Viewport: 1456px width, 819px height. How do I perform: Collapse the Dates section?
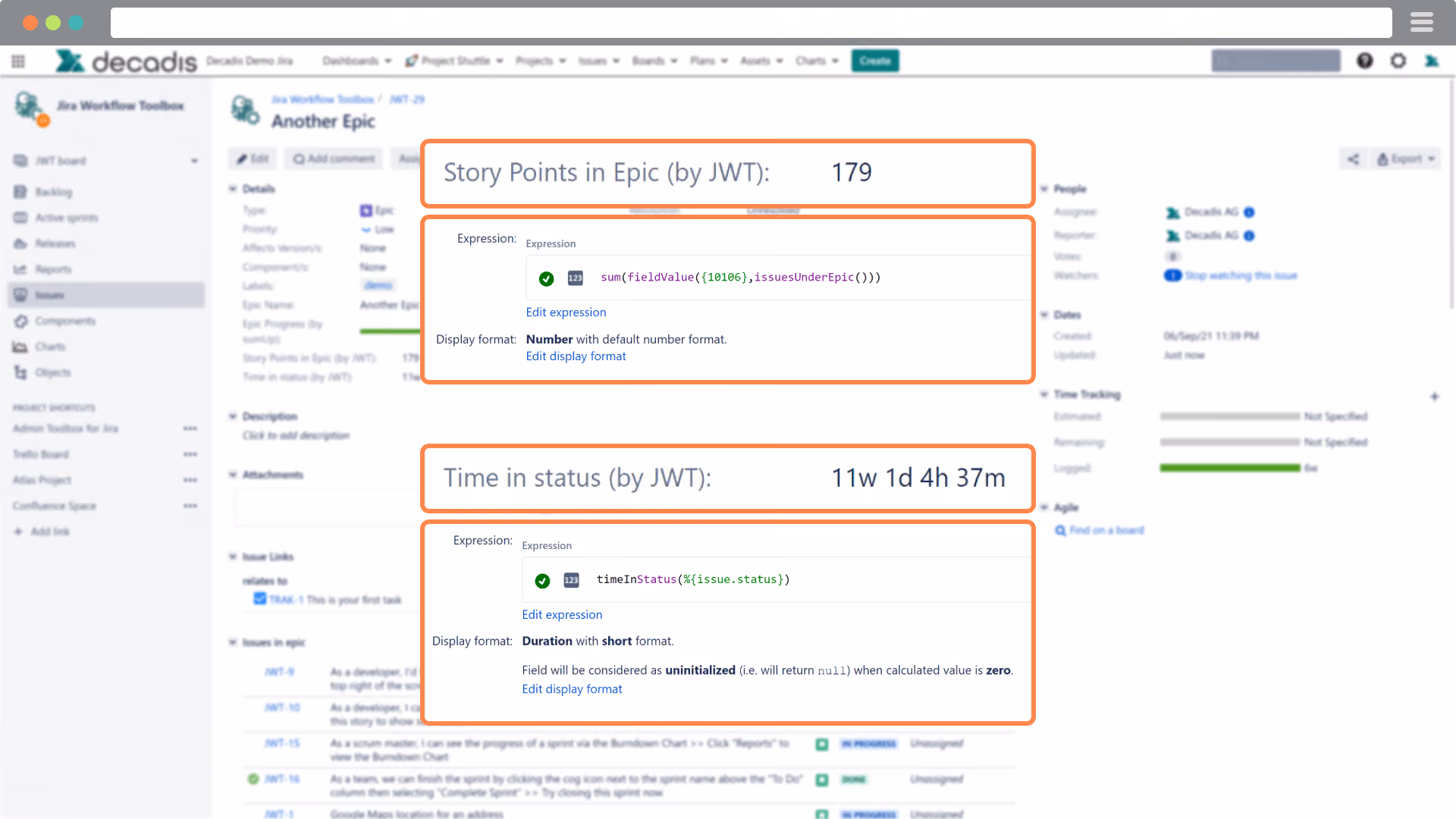coord(1044,315)
